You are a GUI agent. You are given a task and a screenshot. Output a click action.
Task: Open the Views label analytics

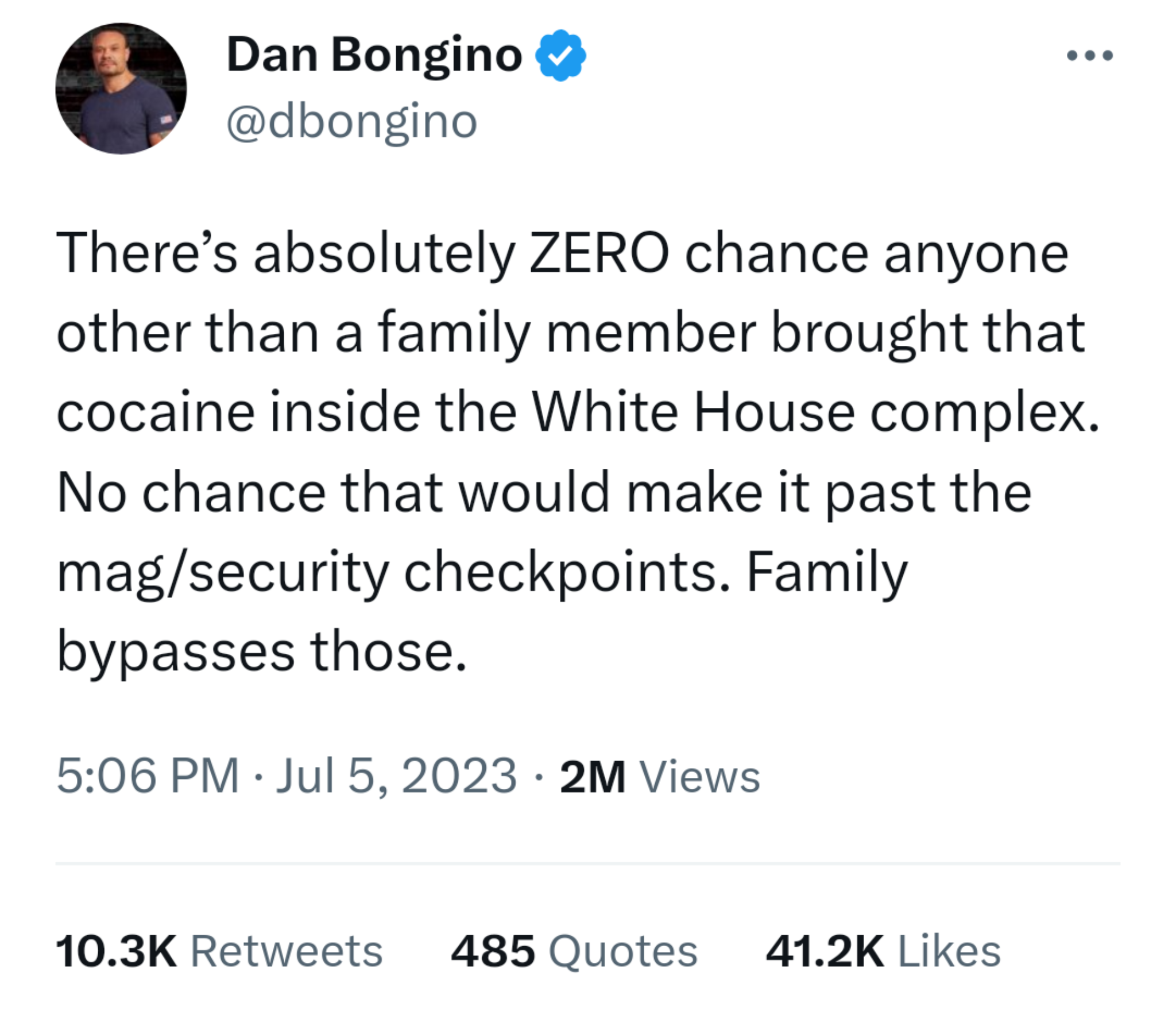coord(700,777)
